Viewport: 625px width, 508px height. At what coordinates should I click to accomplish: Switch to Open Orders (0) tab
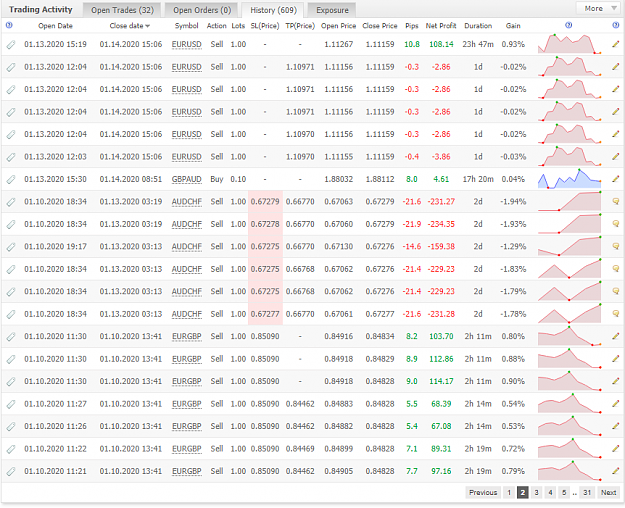[202, 10]
